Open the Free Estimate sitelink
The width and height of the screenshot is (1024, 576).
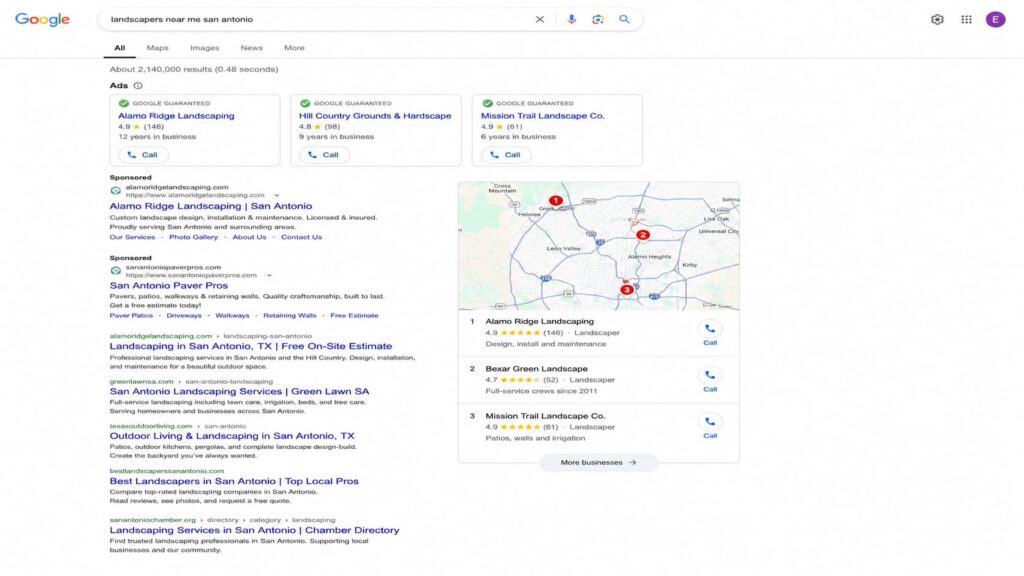point(354,315)
